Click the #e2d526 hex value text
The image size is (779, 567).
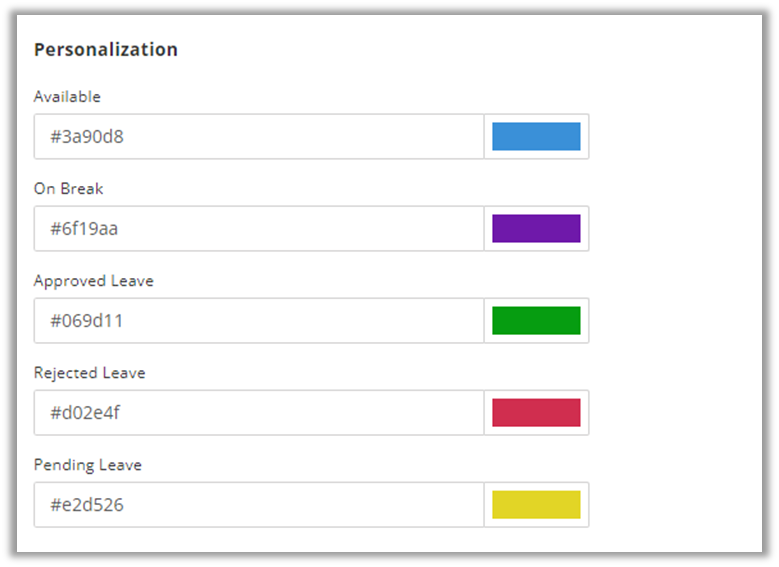coord(87,505)
